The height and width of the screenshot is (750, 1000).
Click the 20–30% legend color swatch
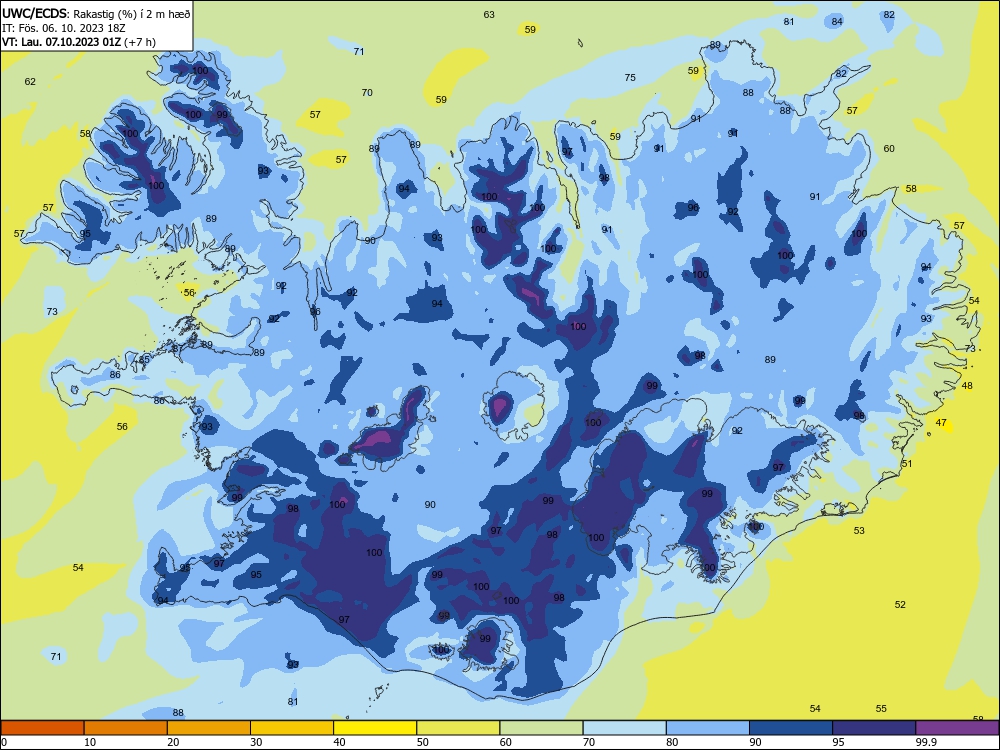tap(209, 728)
